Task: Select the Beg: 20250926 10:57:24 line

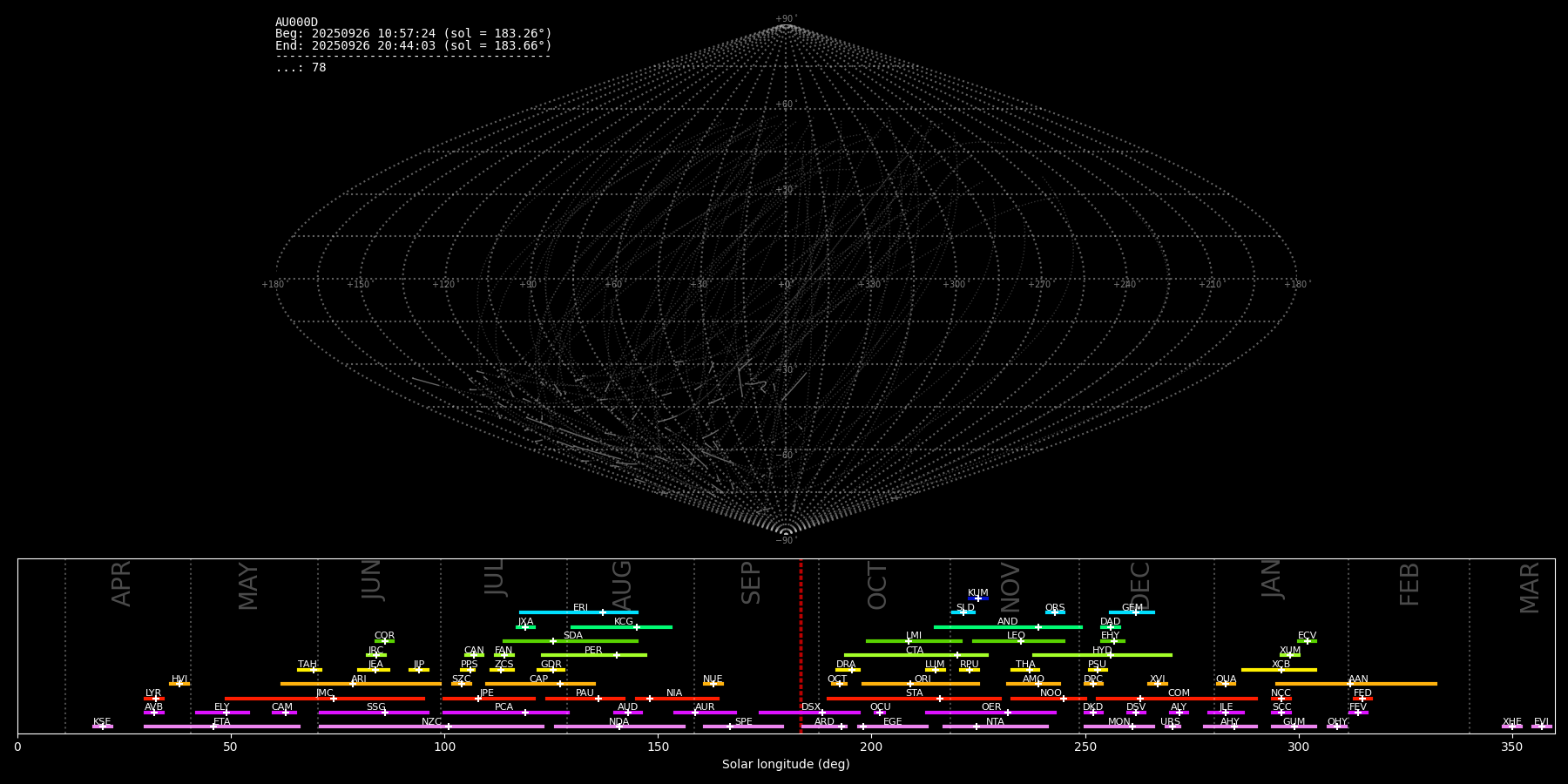Action: click(x=414, y=34)
